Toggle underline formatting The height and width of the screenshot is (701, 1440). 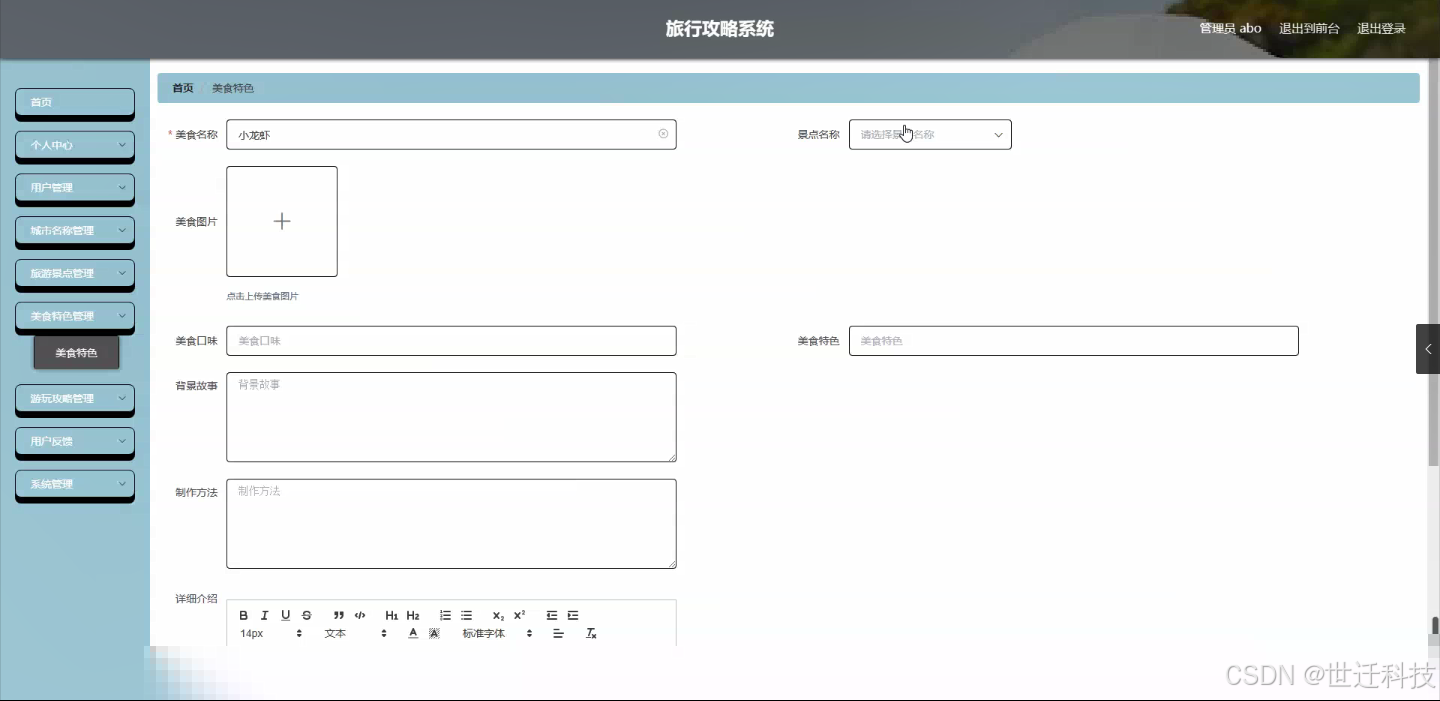285,615
